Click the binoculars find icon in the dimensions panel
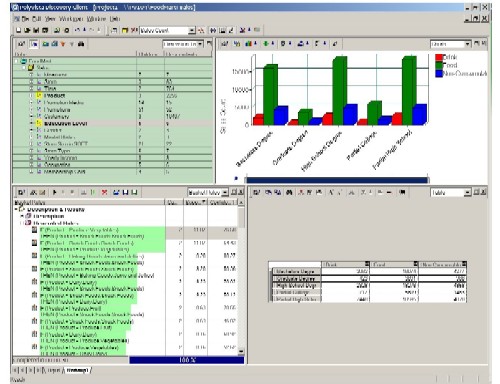 click(x=81, y=44)
